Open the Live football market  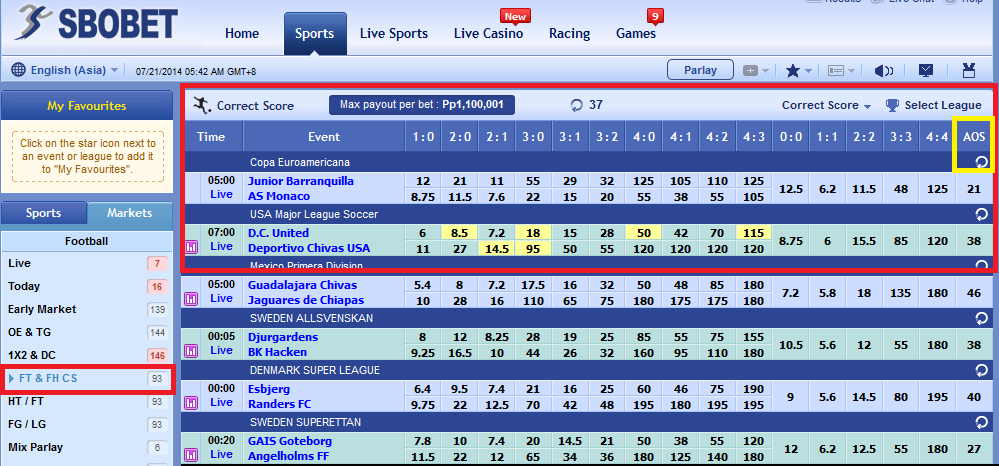pos(87,263)
